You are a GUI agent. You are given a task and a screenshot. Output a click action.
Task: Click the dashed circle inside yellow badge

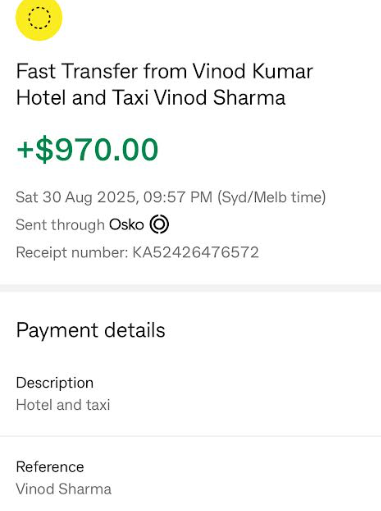click(x=39, y=18)
